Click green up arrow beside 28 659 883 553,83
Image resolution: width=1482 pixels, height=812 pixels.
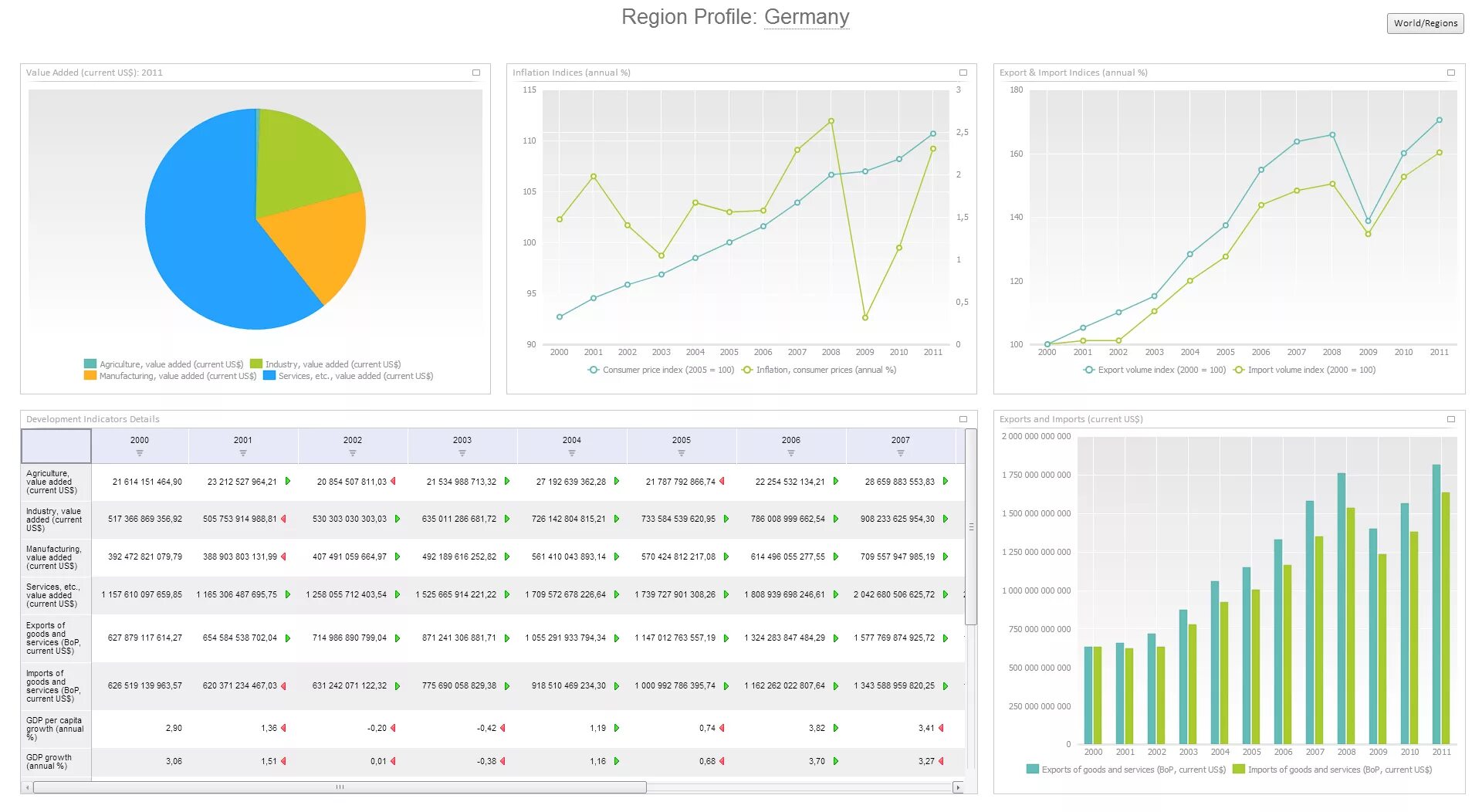point(946,481)
